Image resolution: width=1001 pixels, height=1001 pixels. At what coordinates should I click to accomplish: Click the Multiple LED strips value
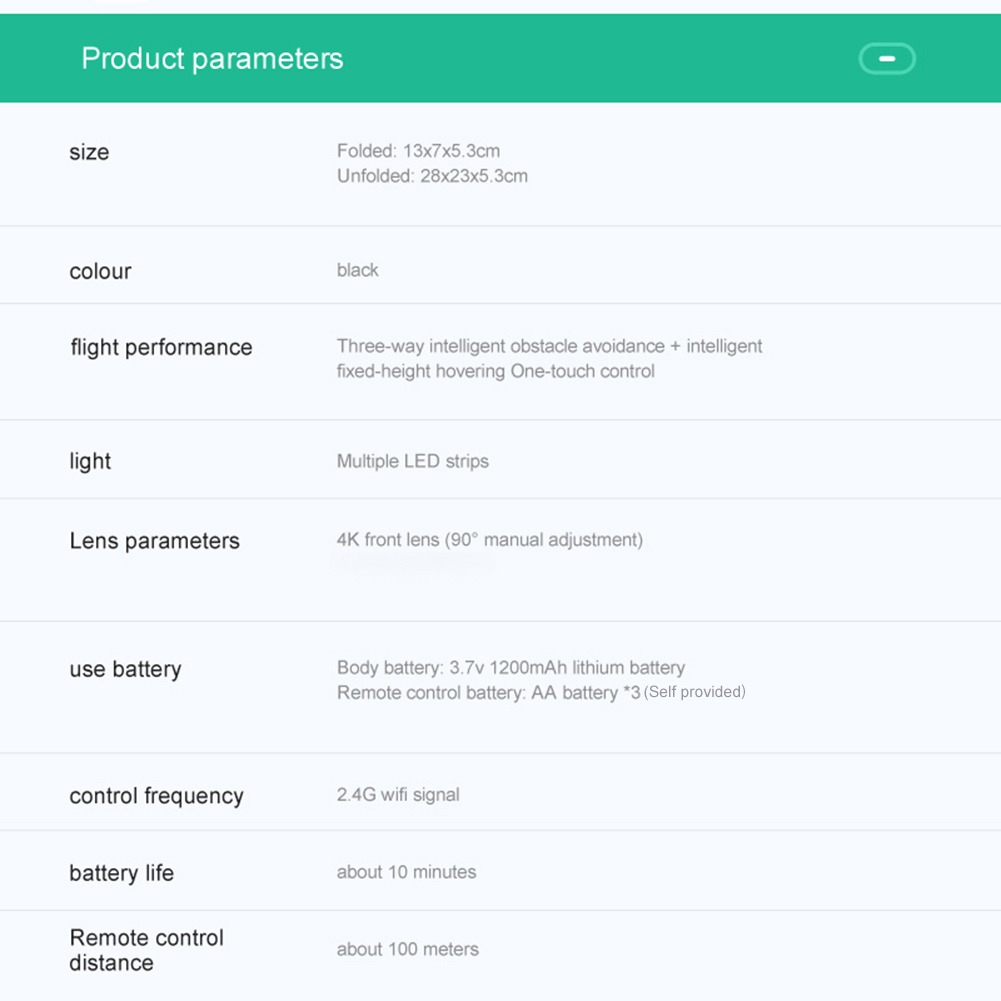click(x=412, y=461)
